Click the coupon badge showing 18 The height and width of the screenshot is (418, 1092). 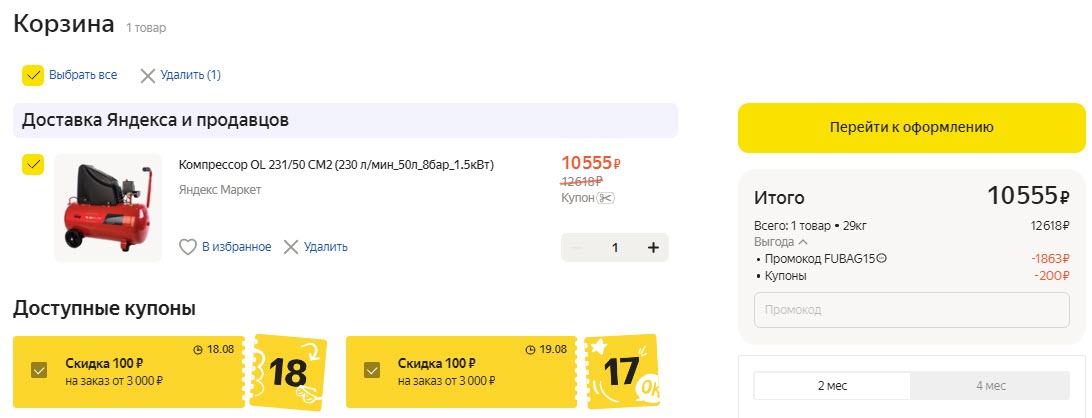coord(288,372)
